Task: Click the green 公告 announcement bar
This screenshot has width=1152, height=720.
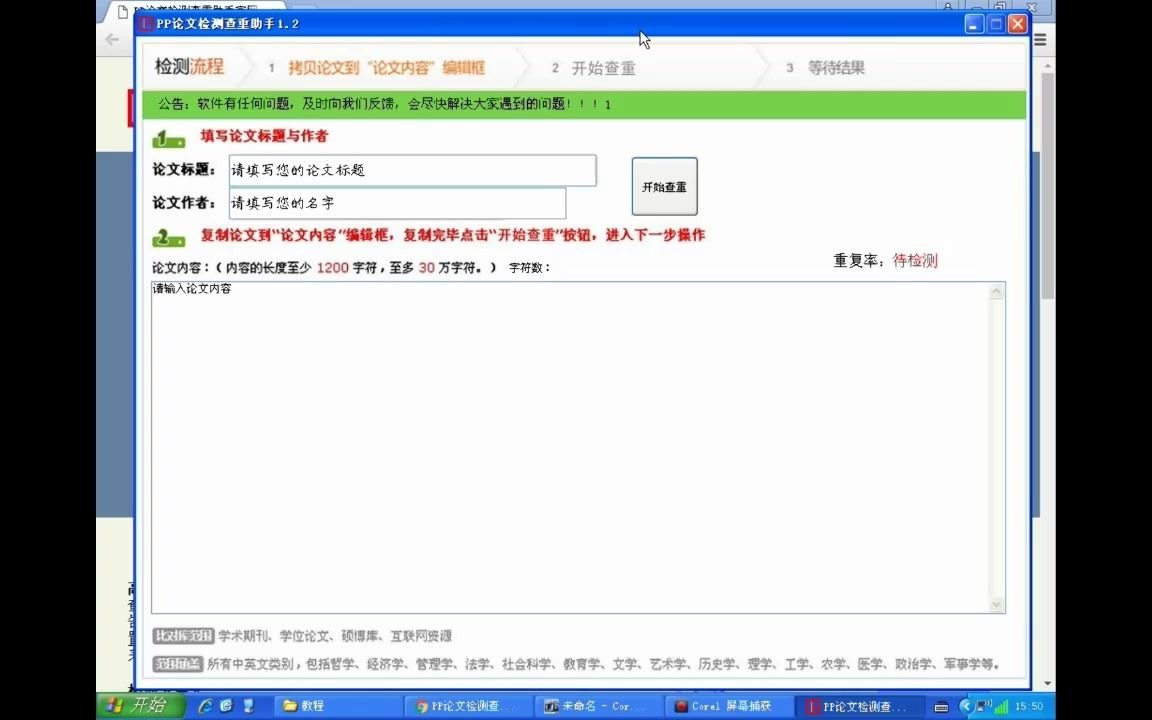Action: pos(584,104)
